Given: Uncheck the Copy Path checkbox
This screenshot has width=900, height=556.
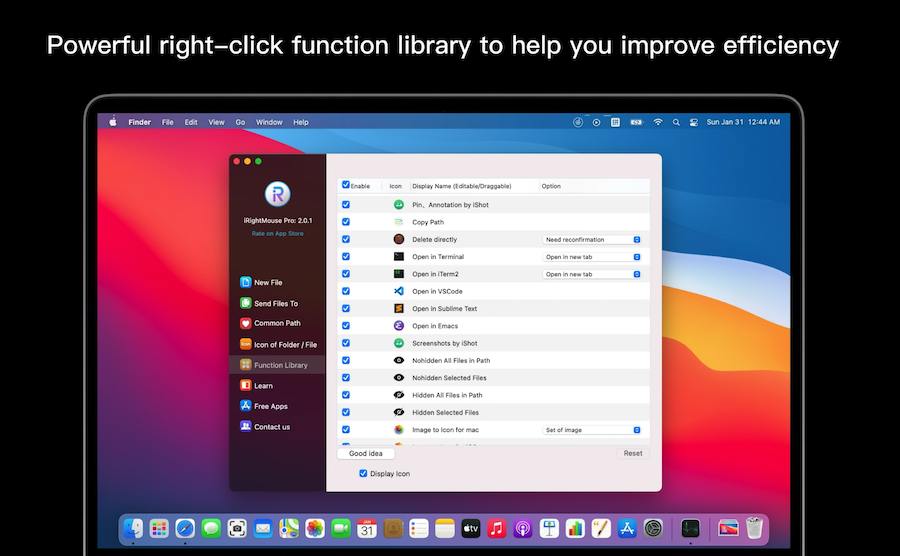Looking at the screenshot, I should click(346, 221).
